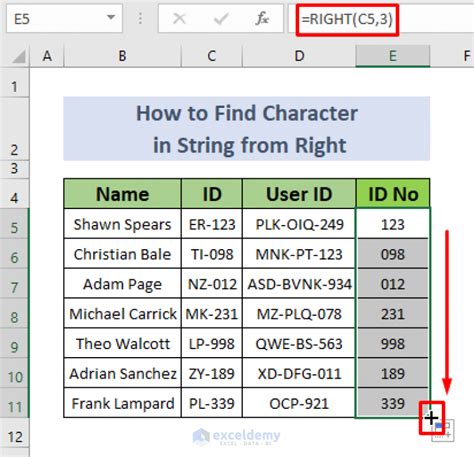The height and width of the screenshot is (457, 474).
Task: Select cell 'ER-123'
Action: (212, 224)
